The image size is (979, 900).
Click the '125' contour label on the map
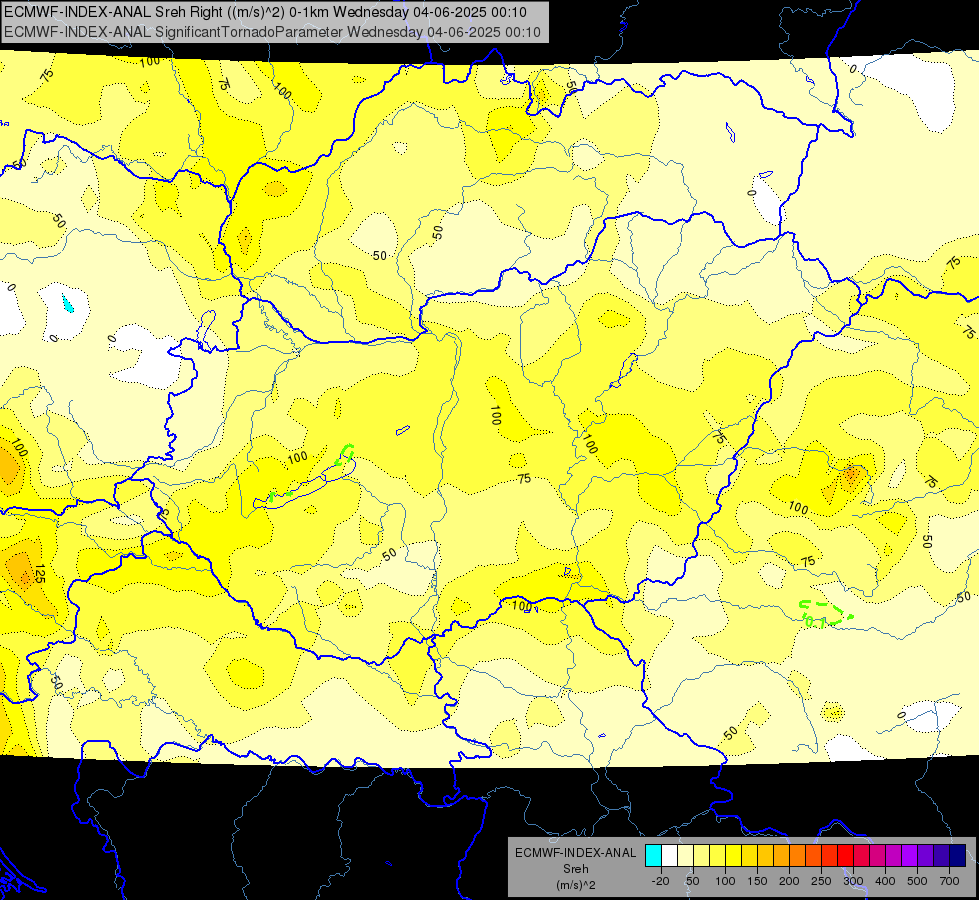pyautogui.click(x=38, y=574)
